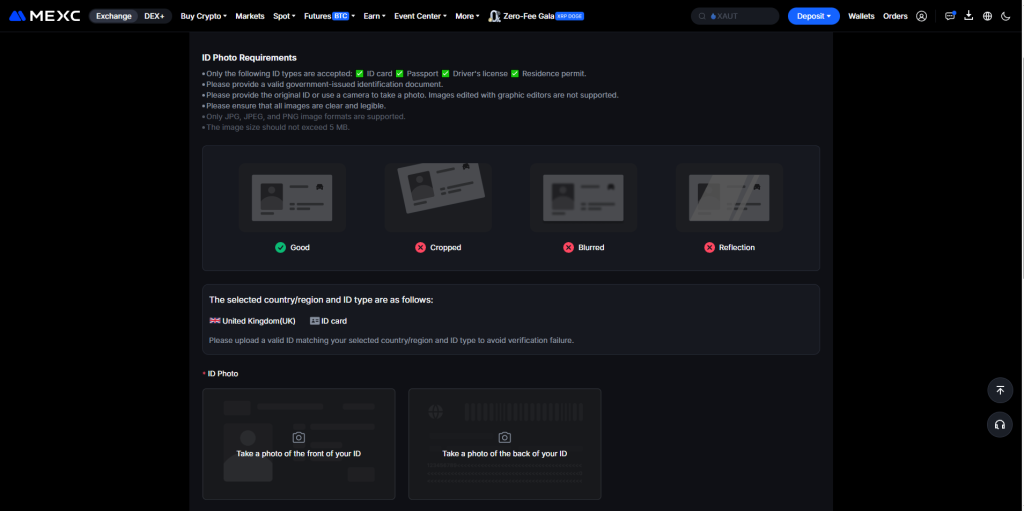Click the download app icon
Screen dimensions: 1024x511
968,16
